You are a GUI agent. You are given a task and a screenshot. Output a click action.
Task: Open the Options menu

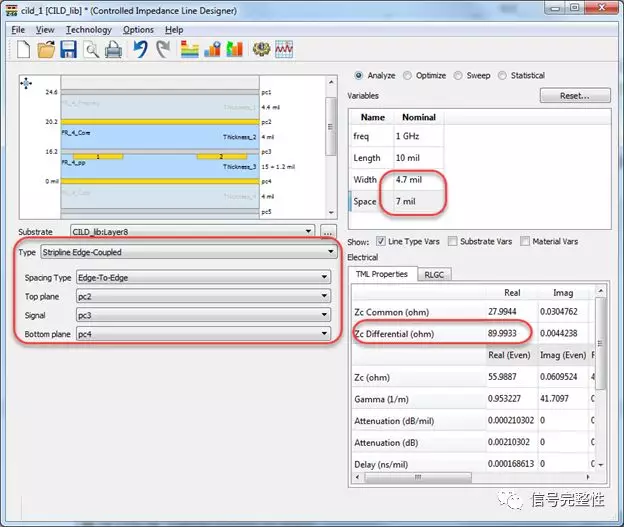(x=138, y=30)
